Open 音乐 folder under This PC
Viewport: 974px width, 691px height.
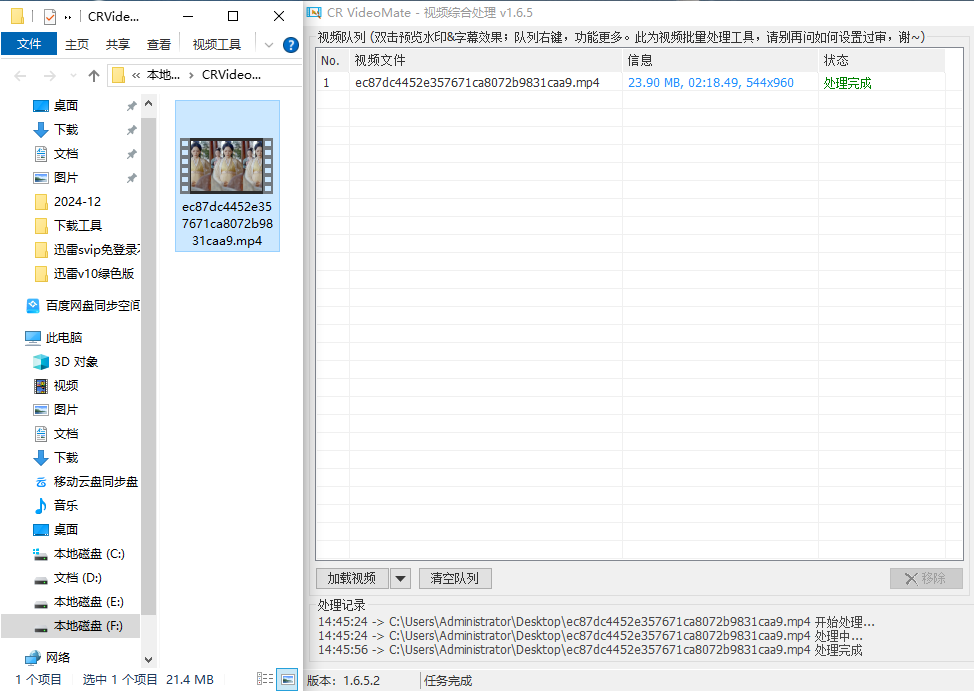click(x=66, y=506)
